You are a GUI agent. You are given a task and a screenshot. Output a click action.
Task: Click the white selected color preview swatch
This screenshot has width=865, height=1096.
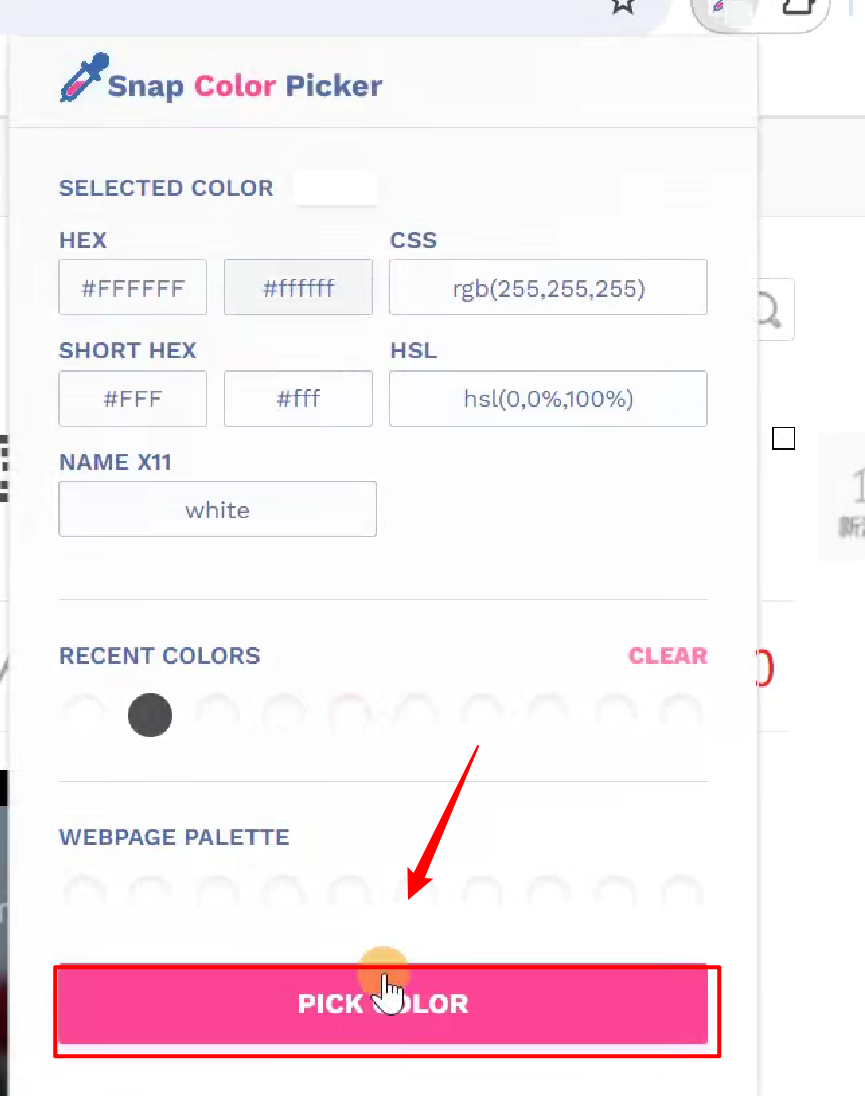[337, 188]
